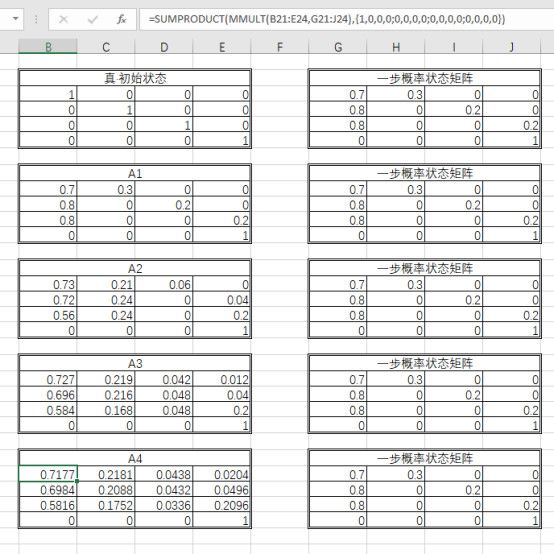Select column G header
554x554 pixels.
338,47
